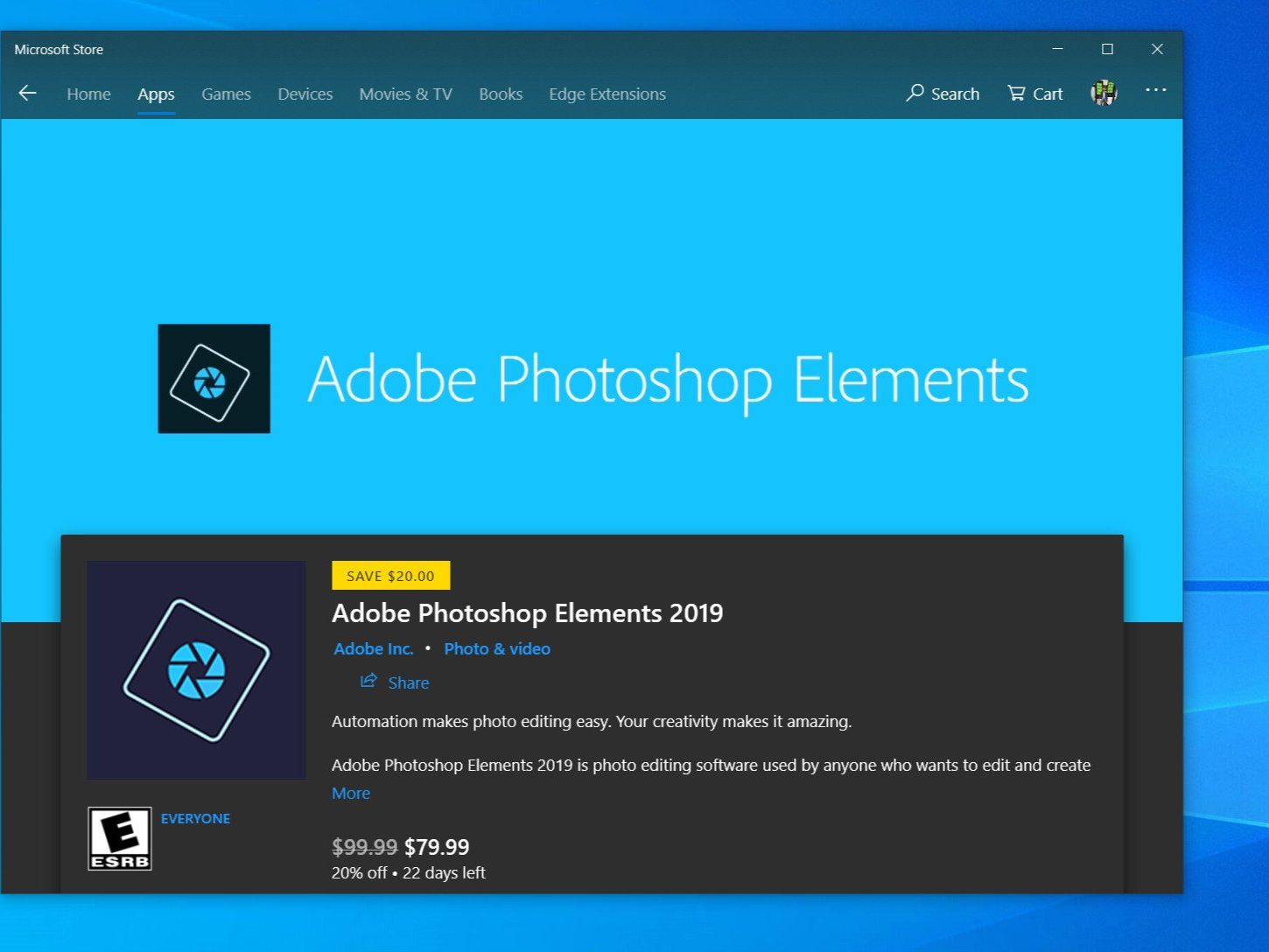Maximize the Microsoft Store window
Image resolution: width=1269 pixels, height=952 pixels.
(1107, 49)
